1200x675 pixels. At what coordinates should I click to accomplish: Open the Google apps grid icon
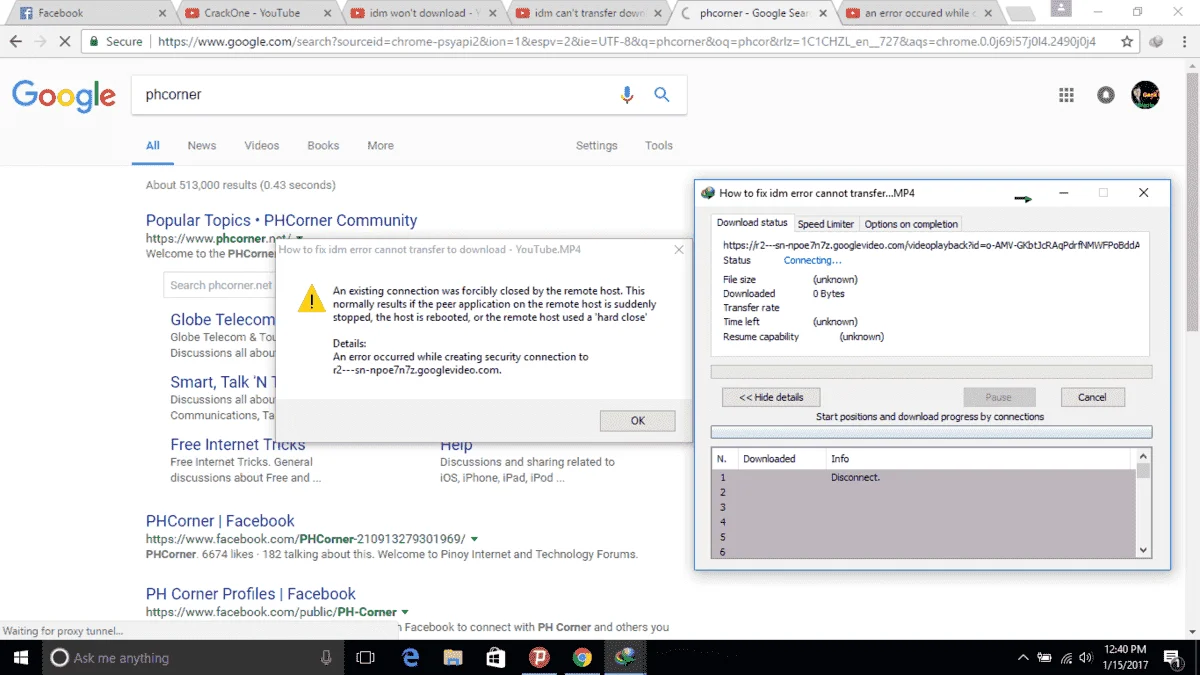tap(1066, 95)
